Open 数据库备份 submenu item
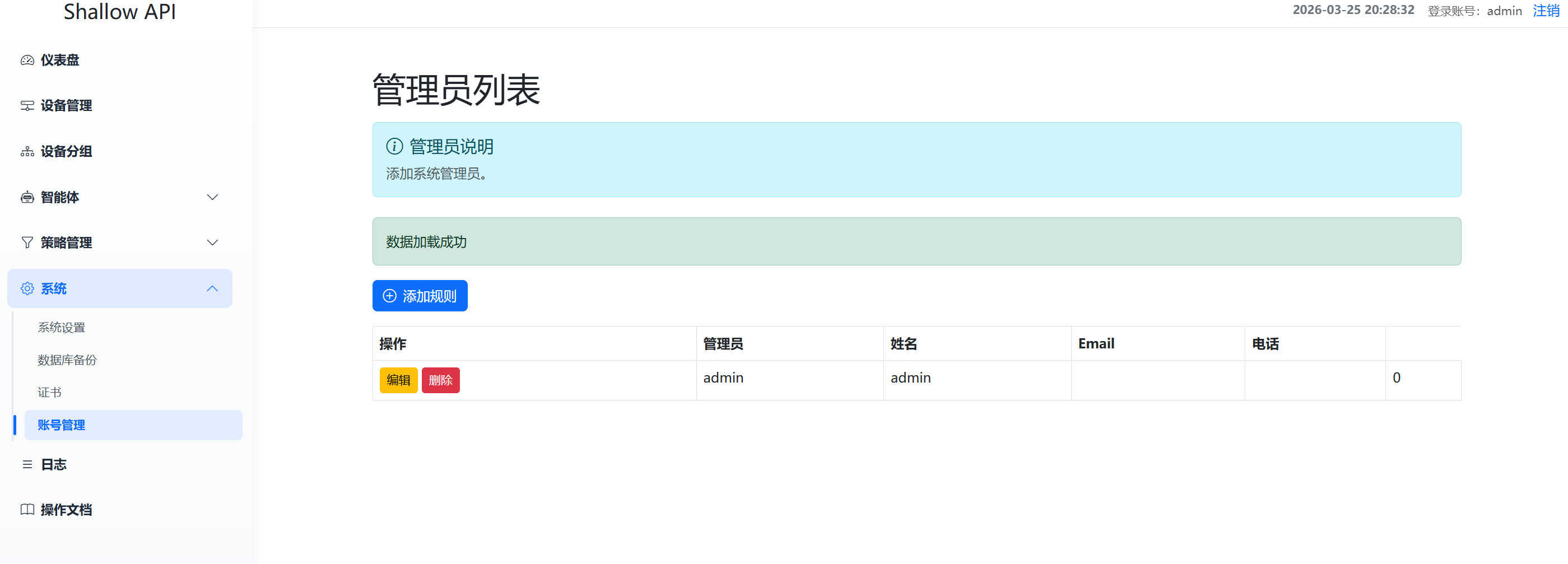 pyautogui.click(x=67, y=360)
